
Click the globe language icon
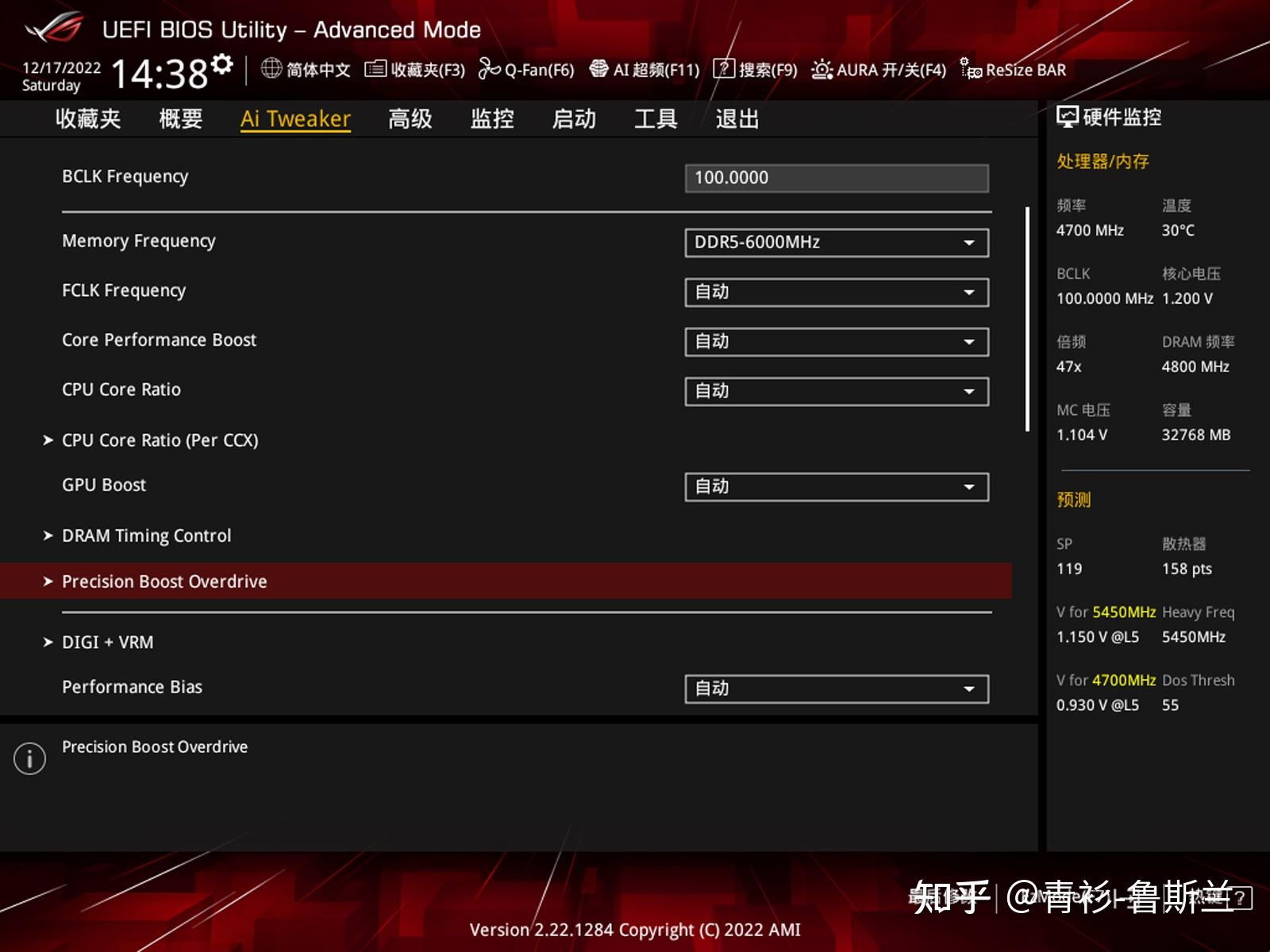point(271,69)
